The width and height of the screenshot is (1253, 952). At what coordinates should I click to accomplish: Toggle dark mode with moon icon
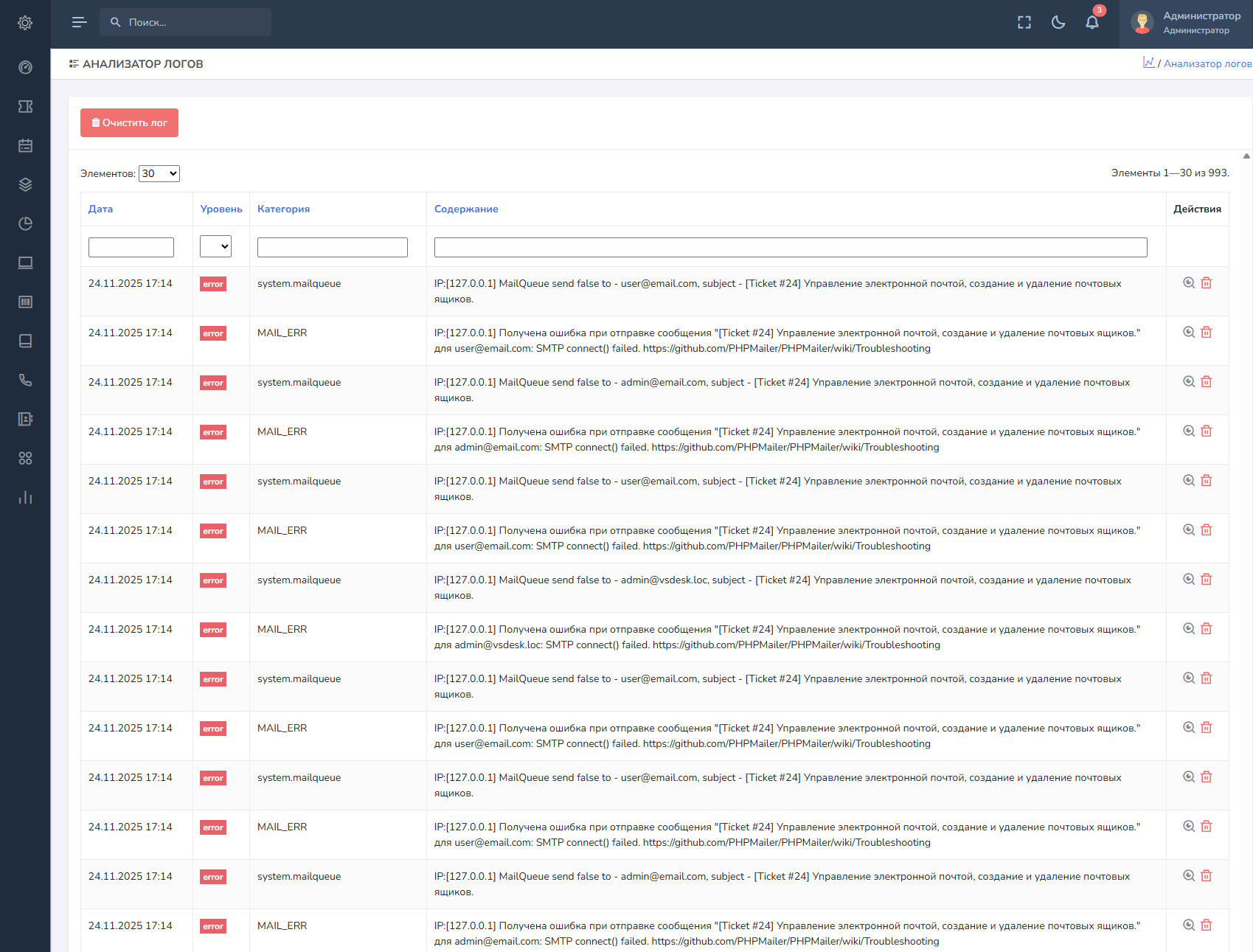tap(1058, 23)
